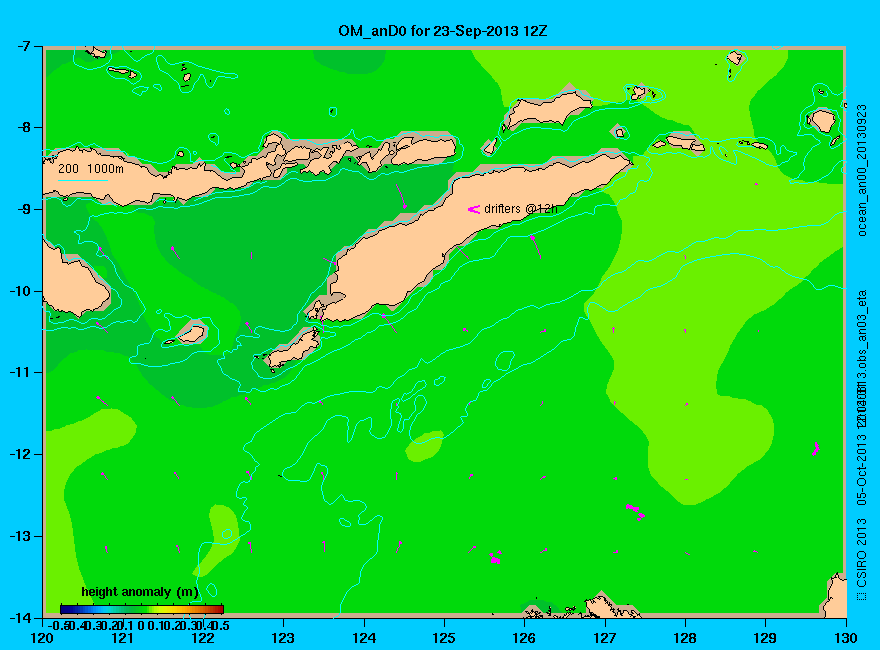Click the title OM_anD0 for 23-Sep-2013 12Z

click(442, 31)
